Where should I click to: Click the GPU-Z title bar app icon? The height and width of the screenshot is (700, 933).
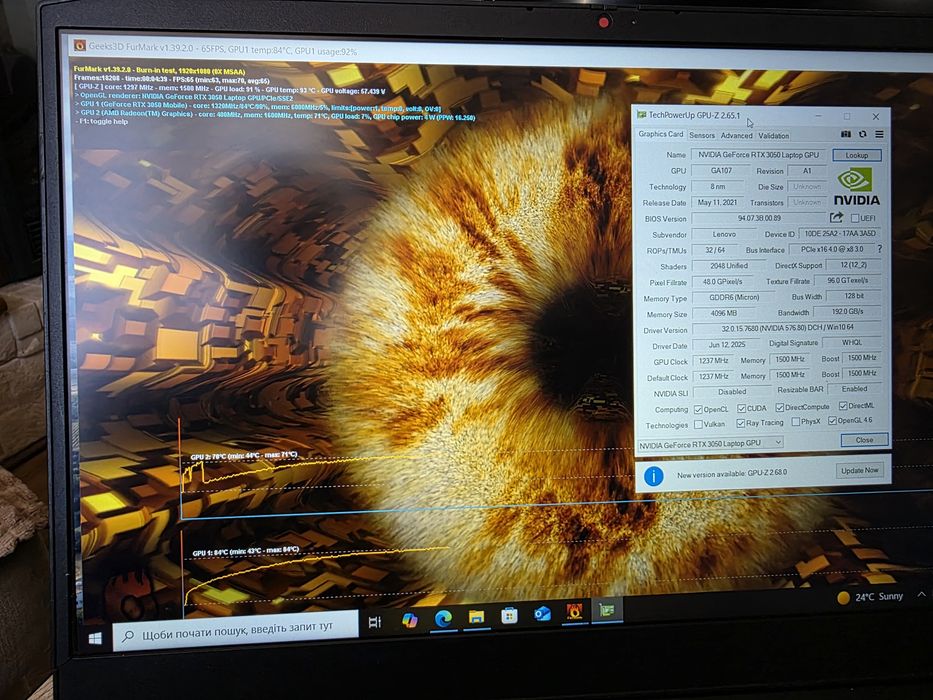click(x=641, y=114)
